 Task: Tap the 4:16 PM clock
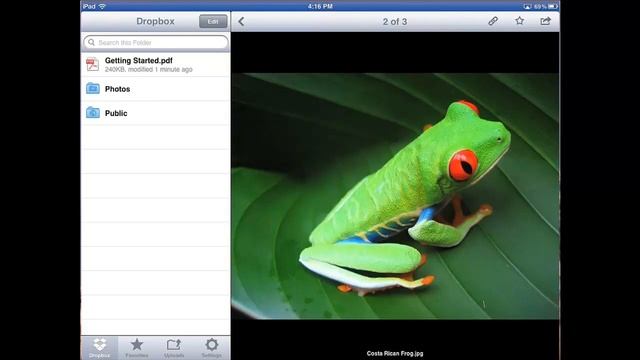point(320,6)
